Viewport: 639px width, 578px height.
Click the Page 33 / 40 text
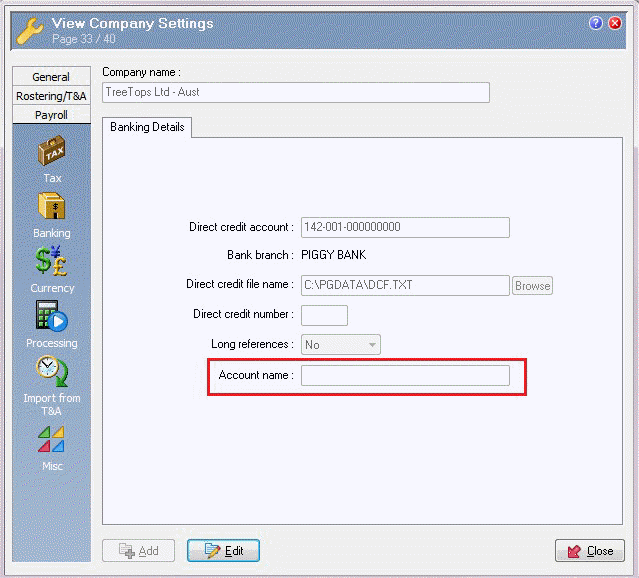[x=84, y=39]
